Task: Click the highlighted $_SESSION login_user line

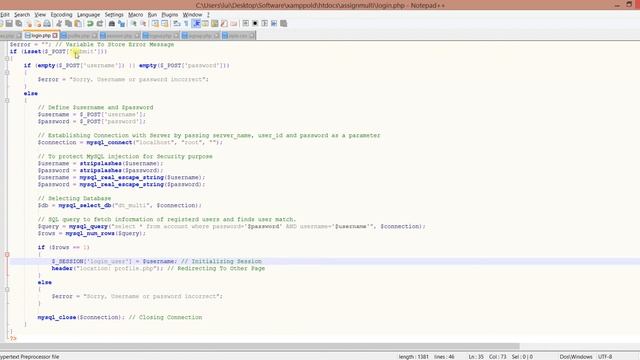Action: click(324, 261)
